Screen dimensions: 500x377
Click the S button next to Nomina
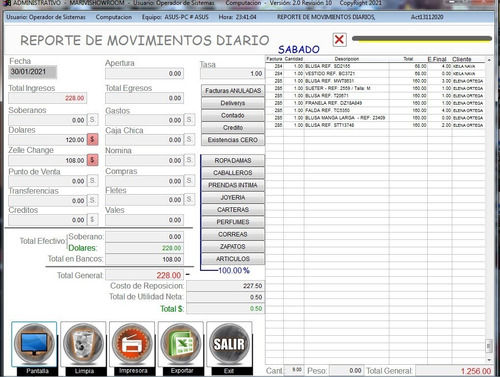coord(189,160)
